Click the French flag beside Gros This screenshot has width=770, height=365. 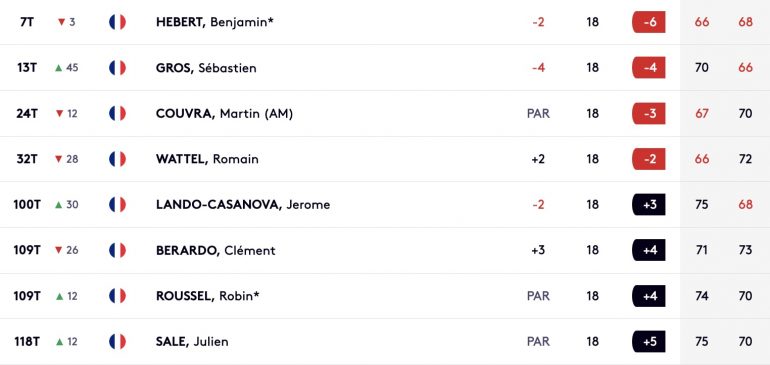pyautogui.click(x=117, y=68)
